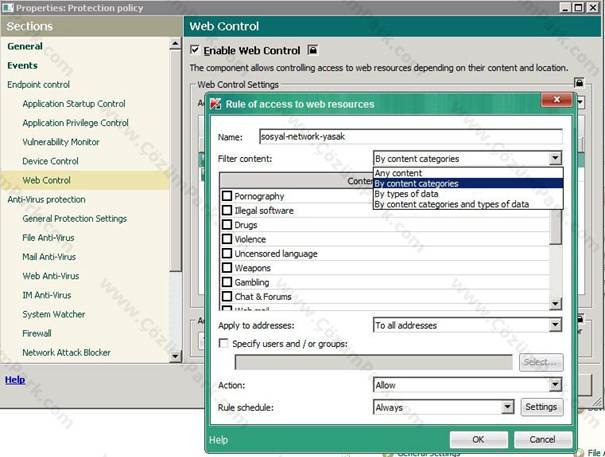Select Anti-Virus protection section
Image resolution: width=605 pixels, height=457 pixels.
pyautogui.click(x=47, y=200)
